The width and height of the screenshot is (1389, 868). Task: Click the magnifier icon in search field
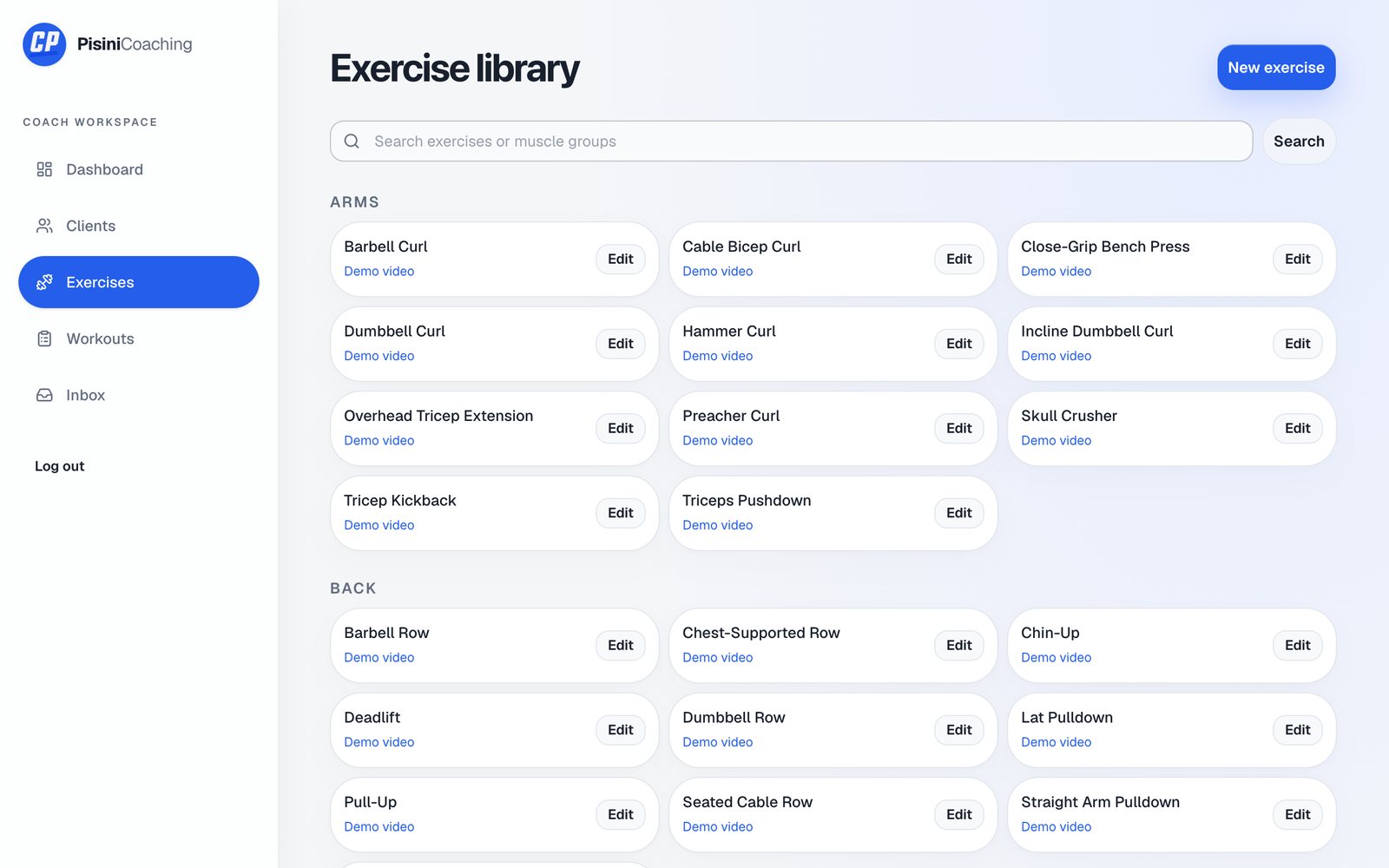[352, 141]
